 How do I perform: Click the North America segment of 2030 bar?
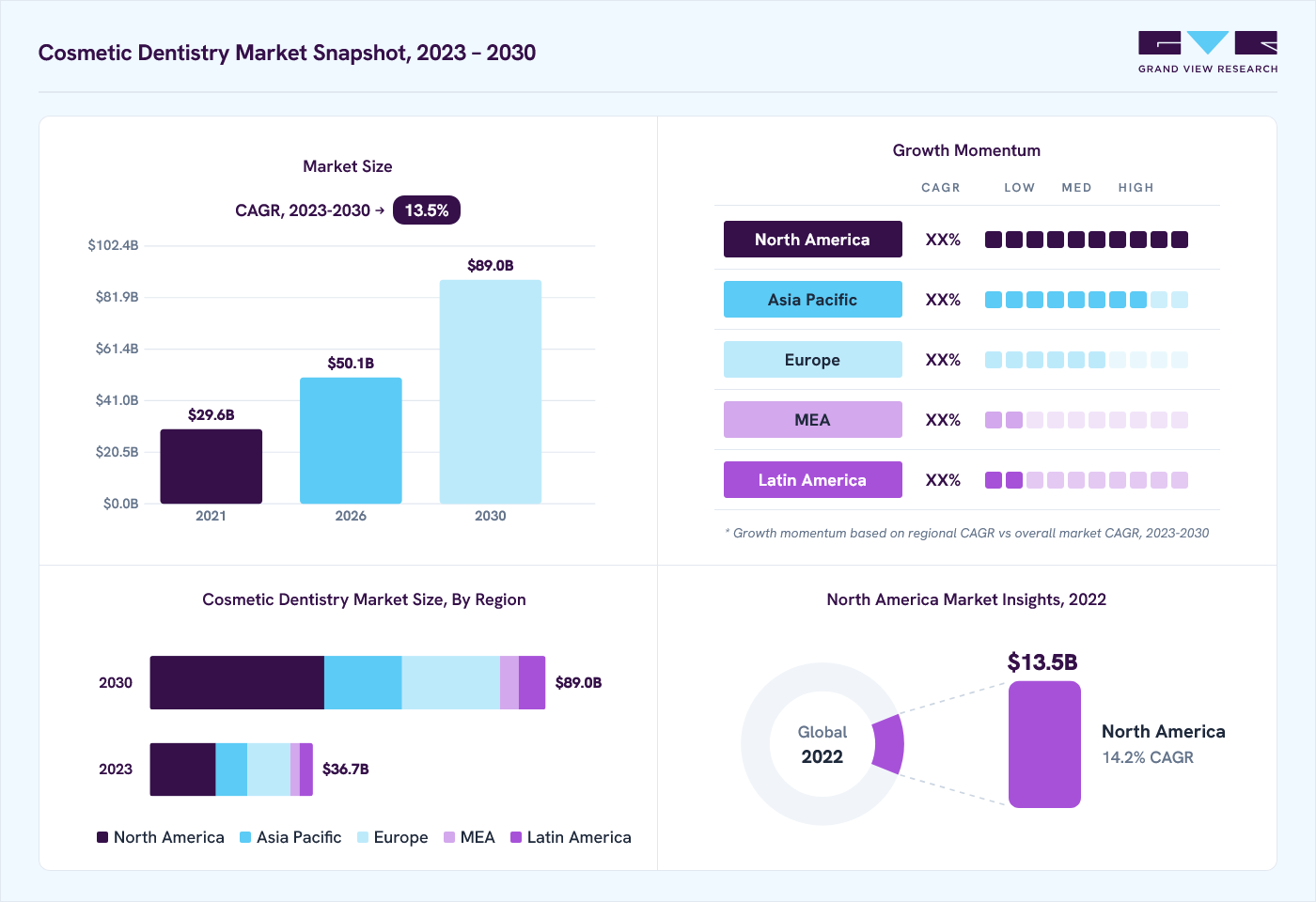[x=237, y=683]
